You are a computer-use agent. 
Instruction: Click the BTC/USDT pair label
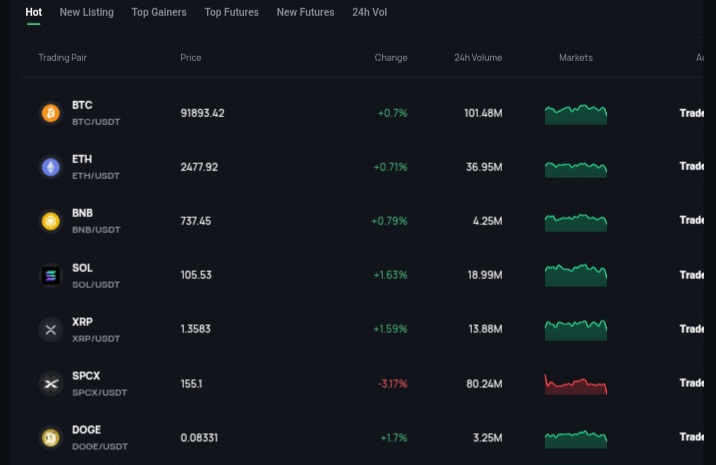coord(96,122)
